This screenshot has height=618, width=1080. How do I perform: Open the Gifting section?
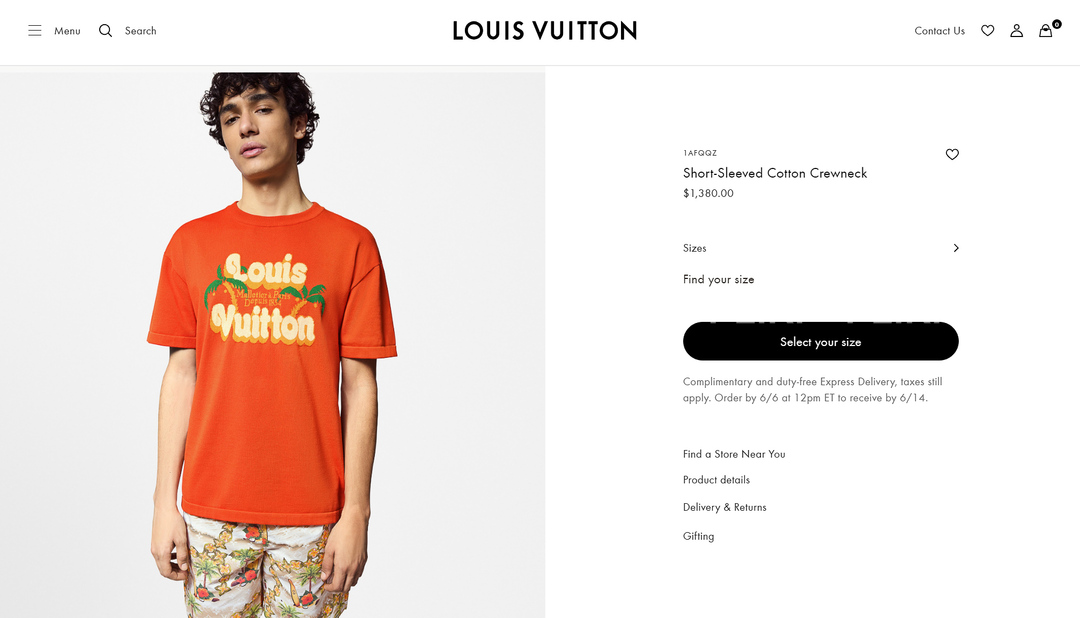[x=698, y=536]
